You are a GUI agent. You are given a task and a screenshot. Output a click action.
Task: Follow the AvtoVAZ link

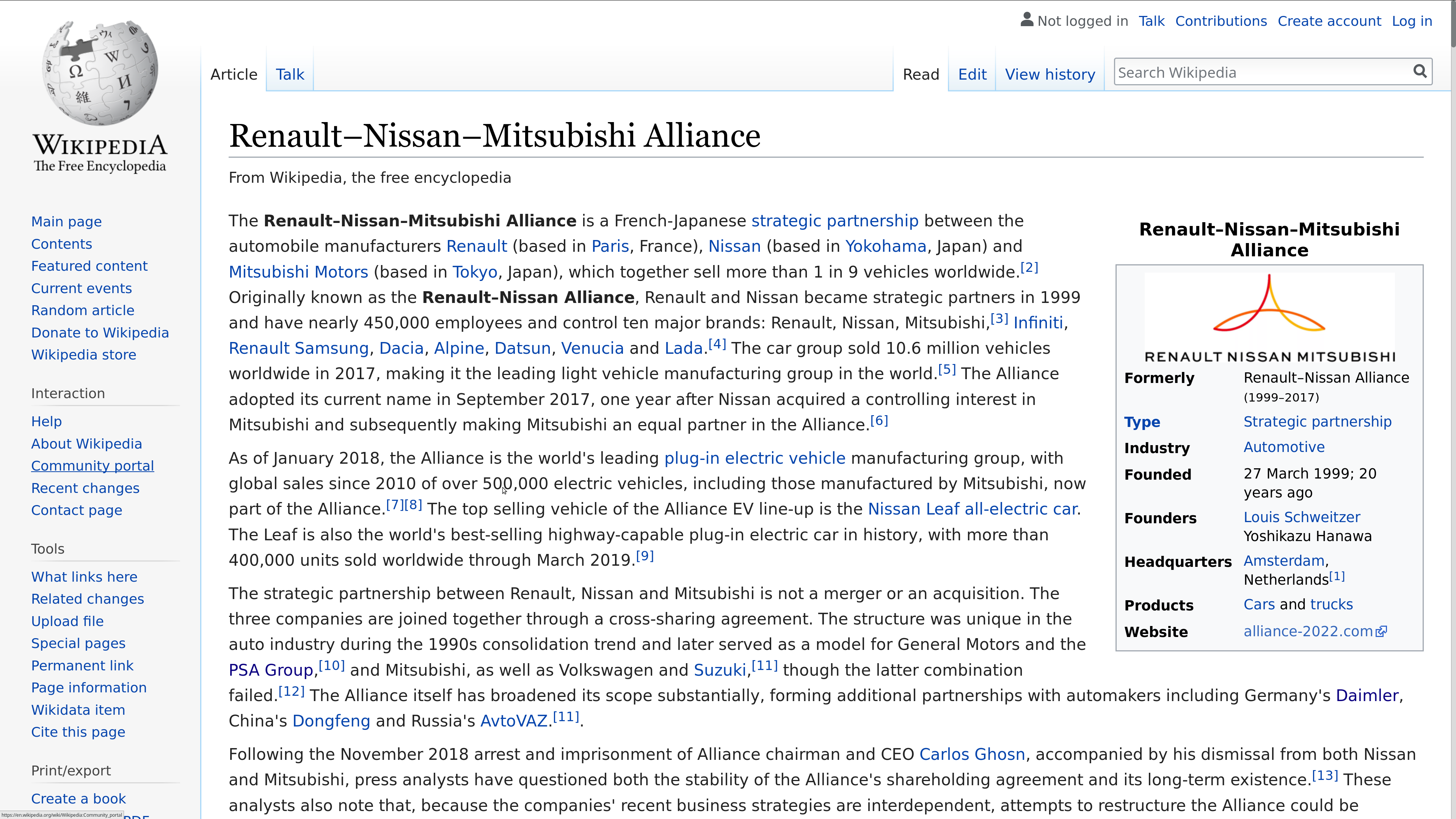tap(514, 721)
